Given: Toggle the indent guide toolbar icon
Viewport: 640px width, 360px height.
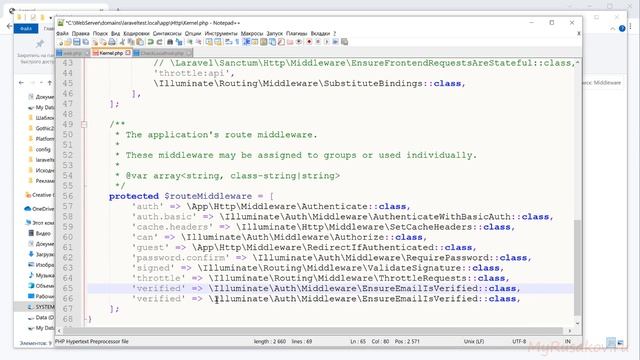Looking at the screenshot, I should click(246, 42).
